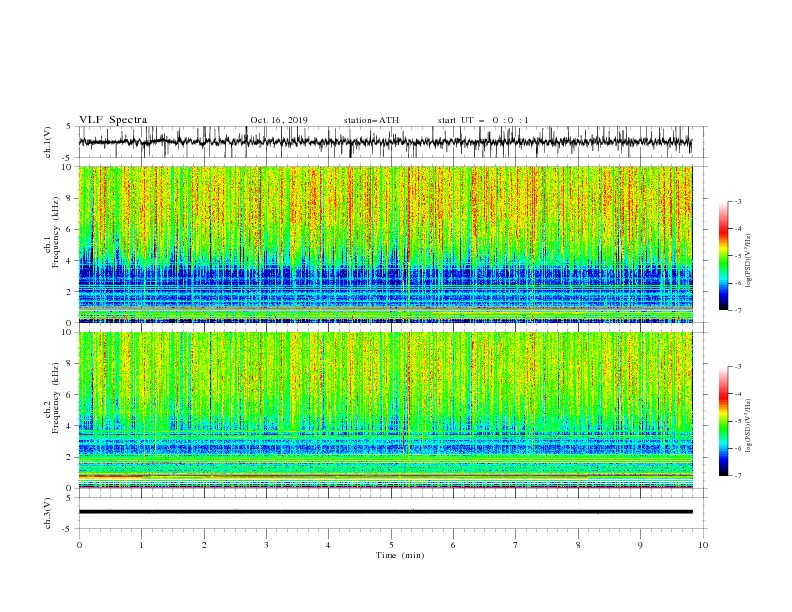The height and width of the screenshot is (612, 792).
Task: Click the 'station=ATH' label
Action: 371,120
